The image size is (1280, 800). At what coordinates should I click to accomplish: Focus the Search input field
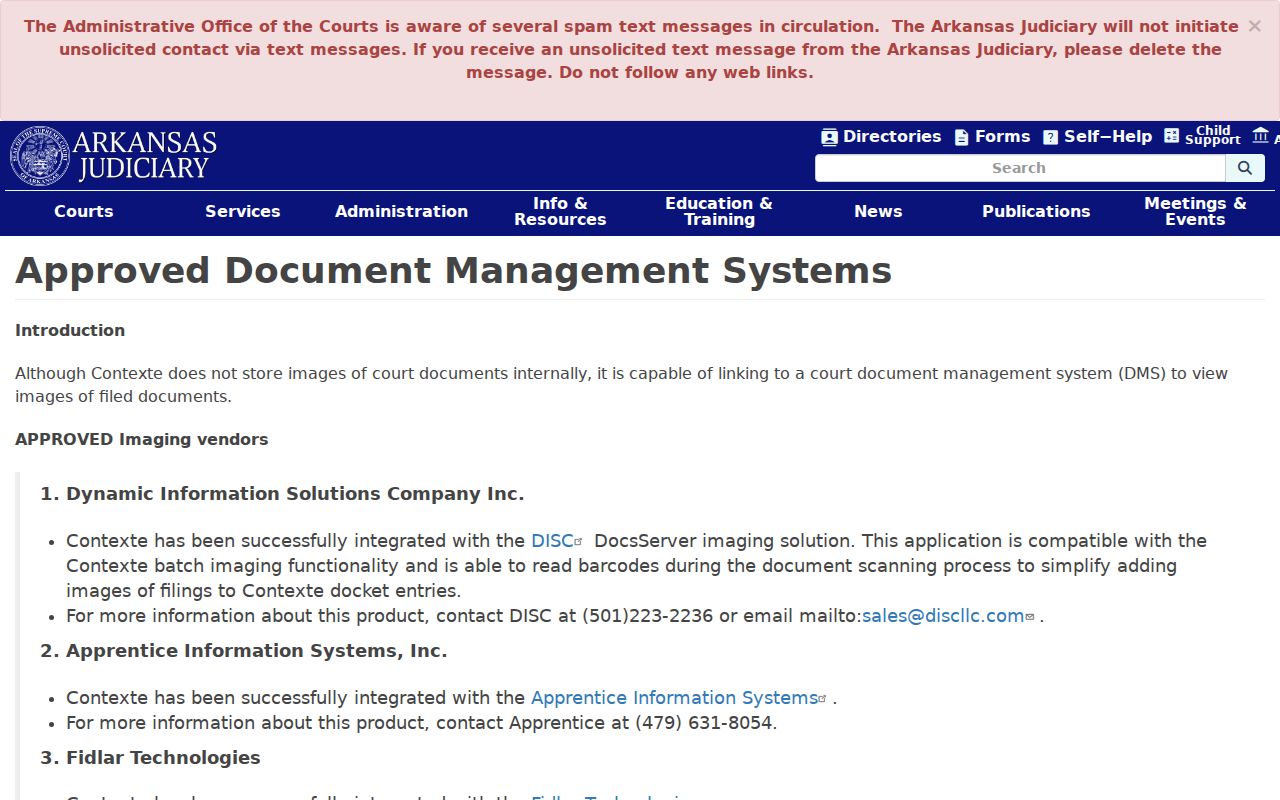point(1020,168)
